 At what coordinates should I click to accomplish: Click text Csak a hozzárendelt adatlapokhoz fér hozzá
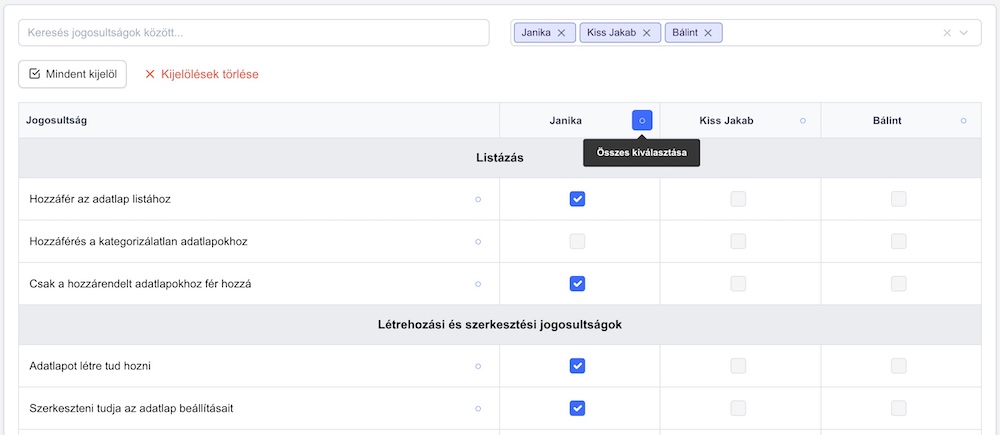140,284
